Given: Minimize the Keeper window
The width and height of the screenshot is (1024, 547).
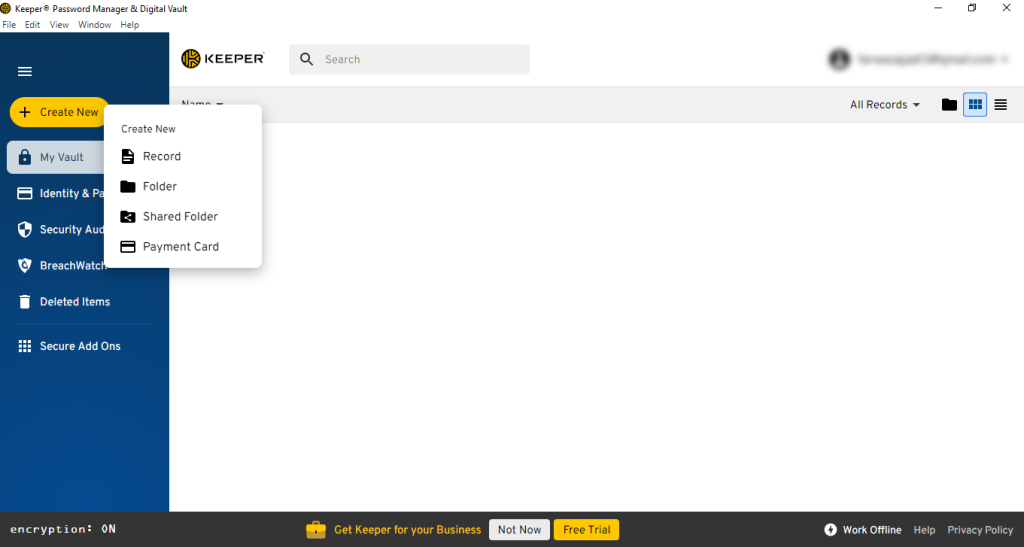Looking at the screenshot, I should click(x=938, y=8).
